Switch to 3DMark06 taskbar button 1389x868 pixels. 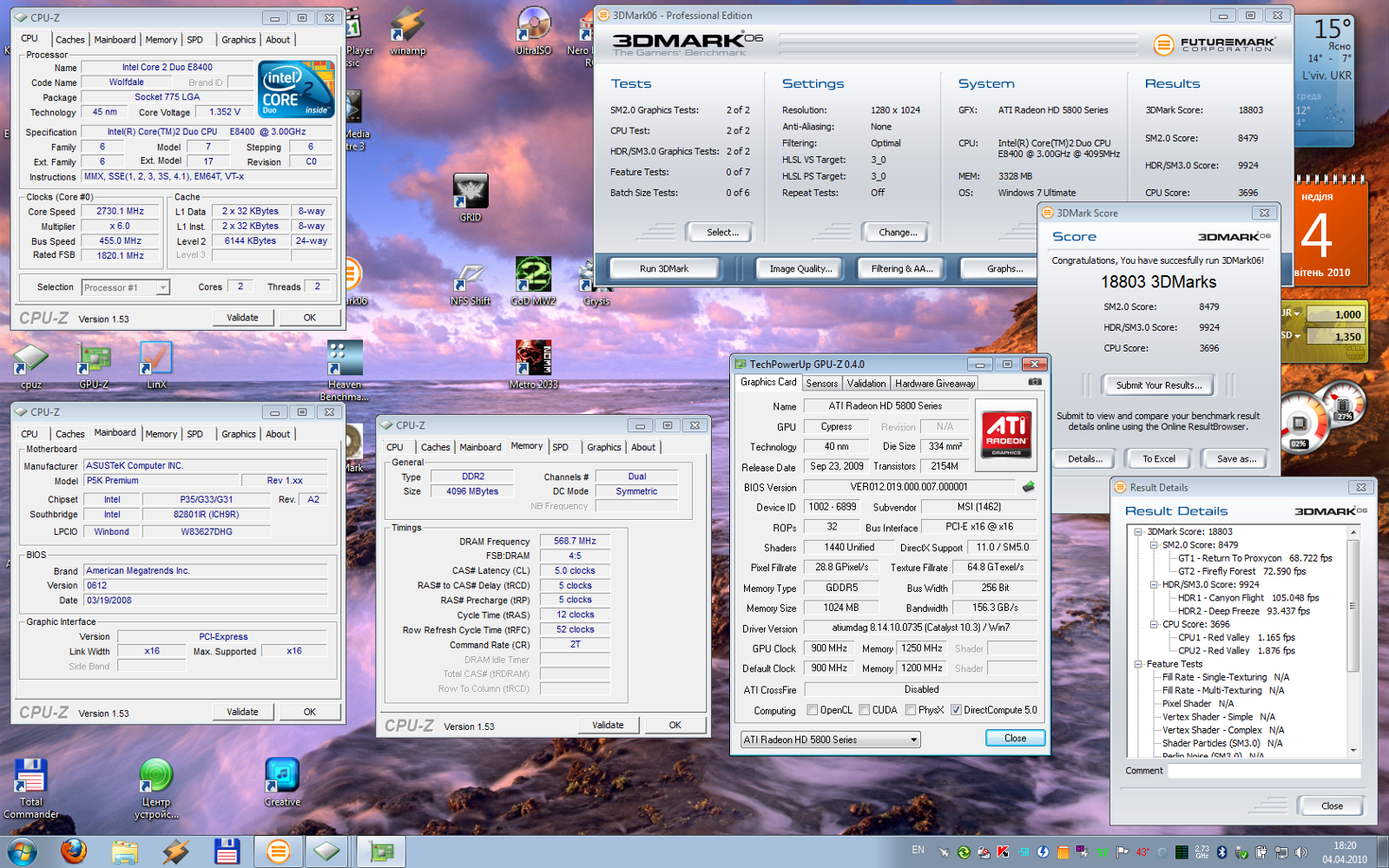278,852
